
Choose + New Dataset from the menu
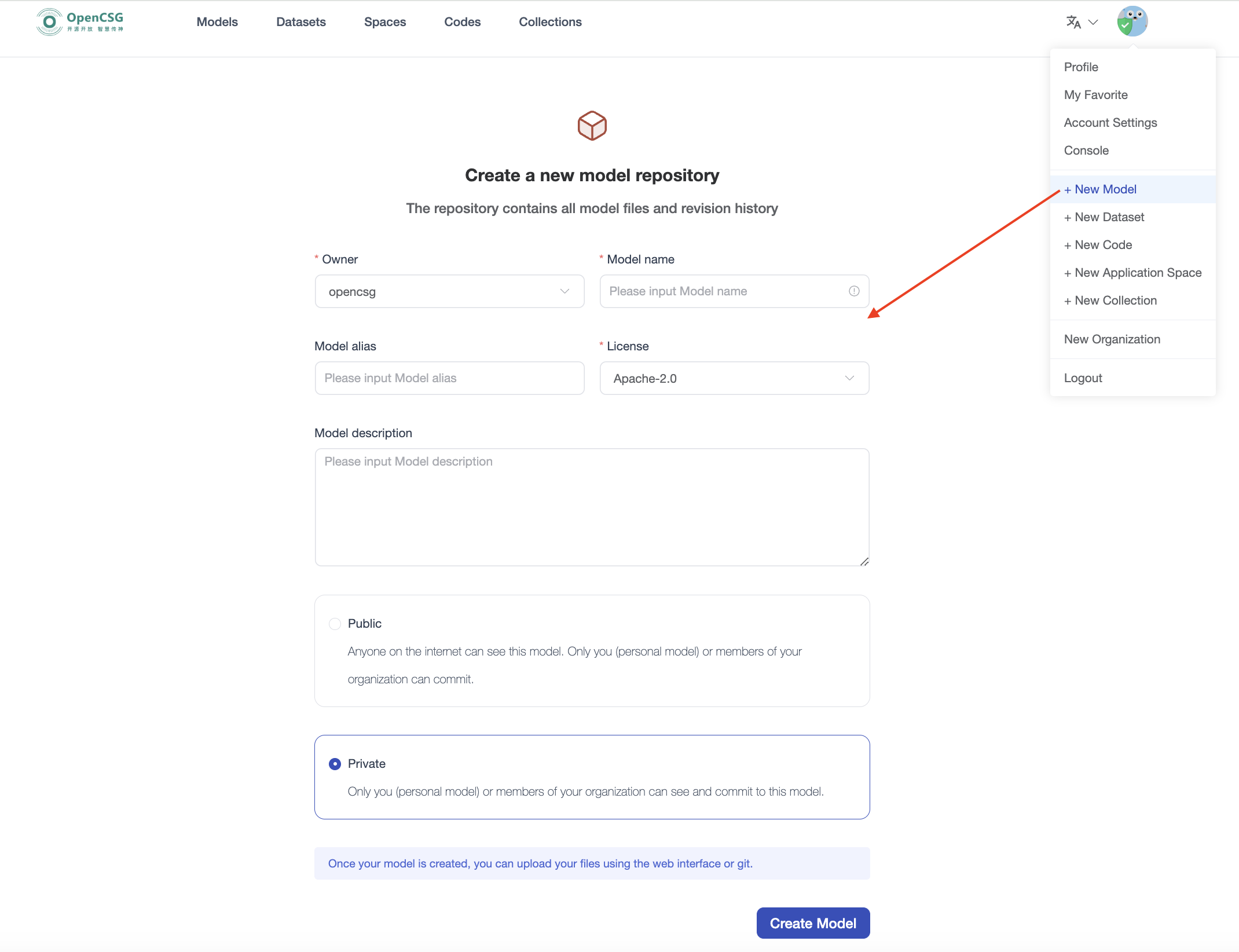coord(1104,217)
